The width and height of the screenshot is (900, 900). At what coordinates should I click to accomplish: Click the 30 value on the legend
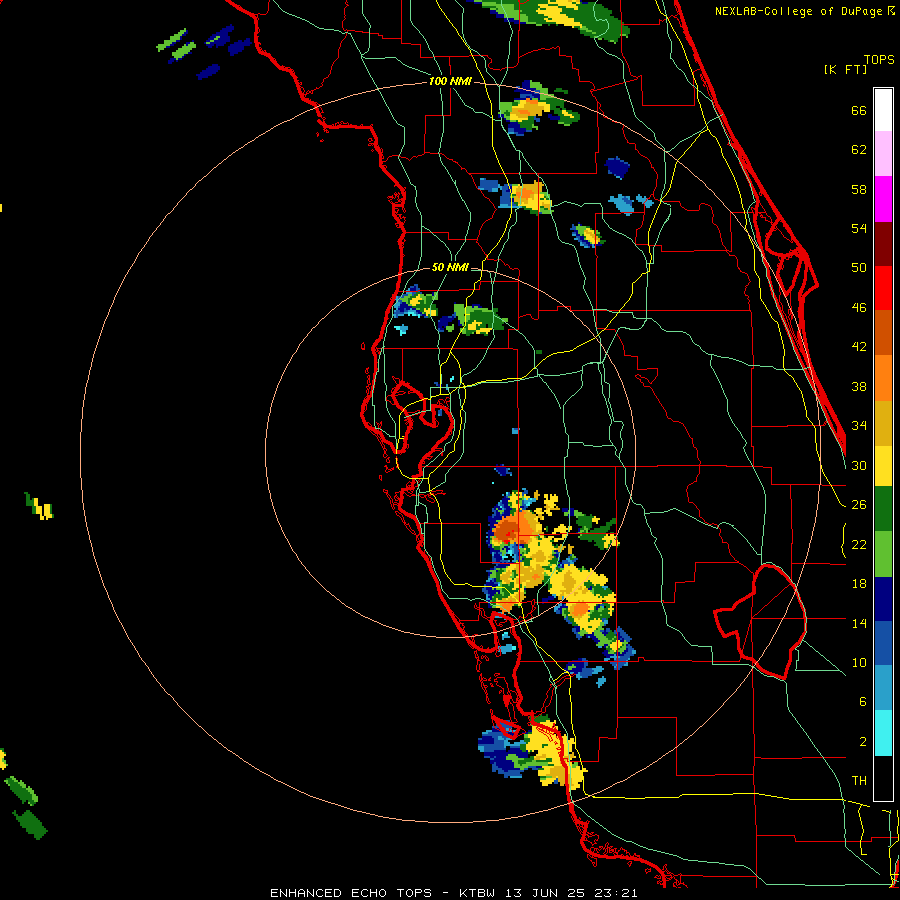pos(859,465)
